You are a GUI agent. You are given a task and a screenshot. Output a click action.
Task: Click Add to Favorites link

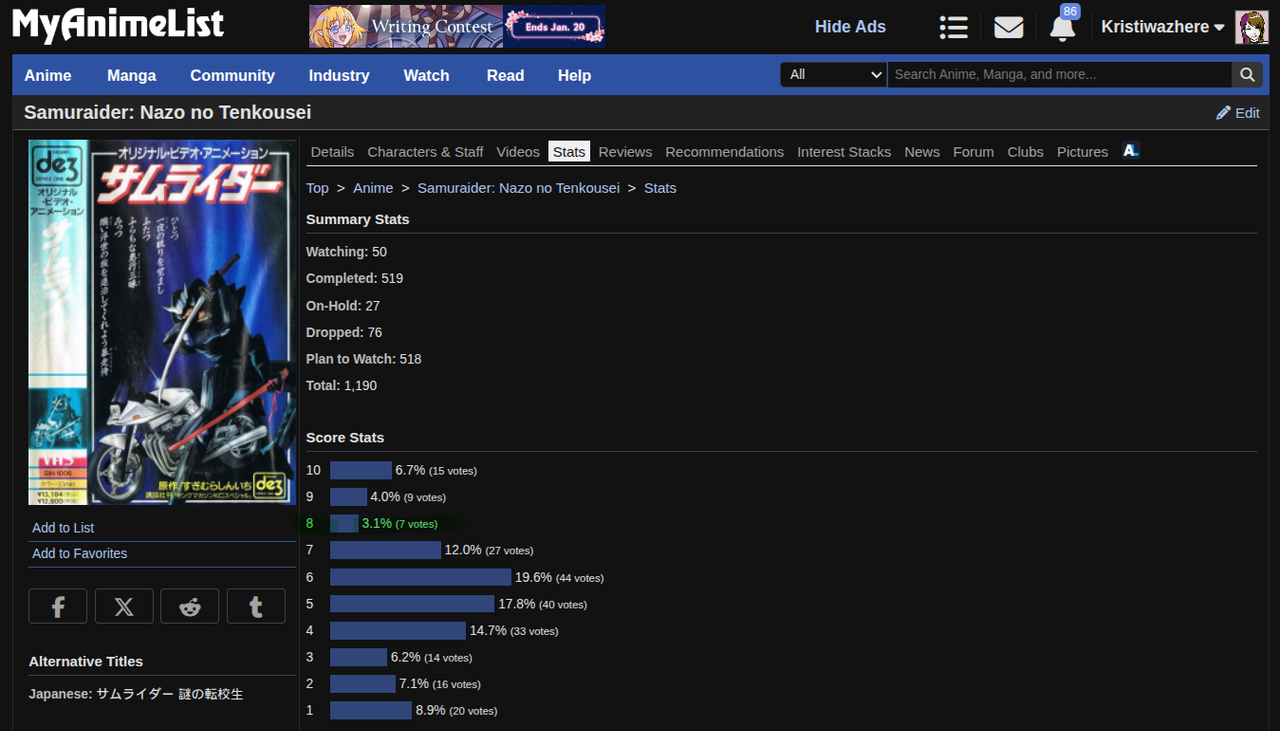pos(79,554)
